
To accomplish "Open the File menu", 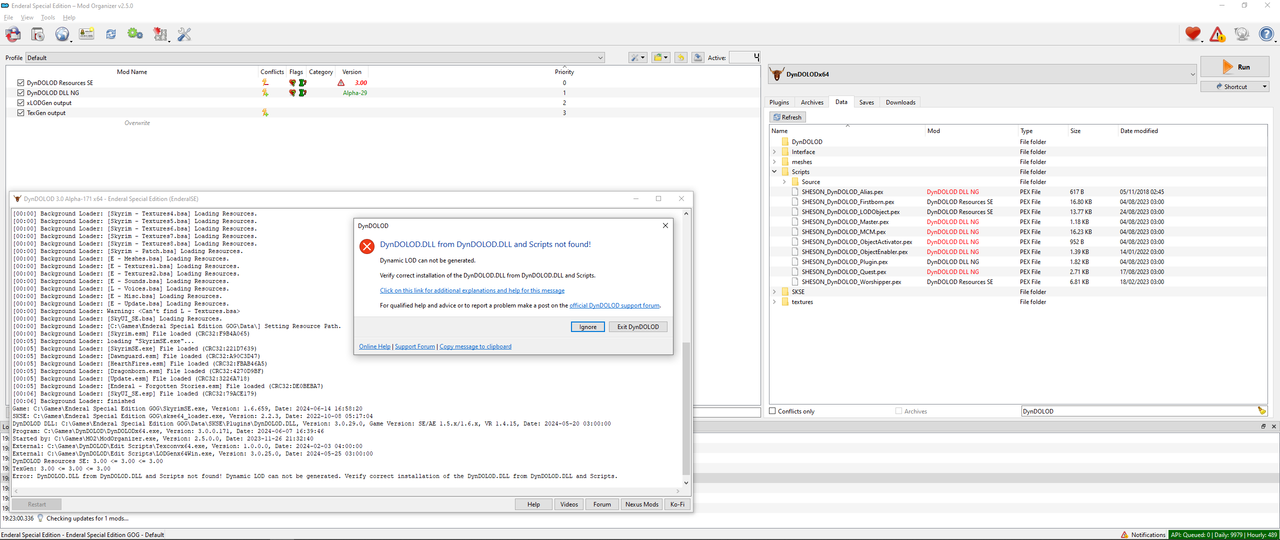I will [x=9, y=18].
